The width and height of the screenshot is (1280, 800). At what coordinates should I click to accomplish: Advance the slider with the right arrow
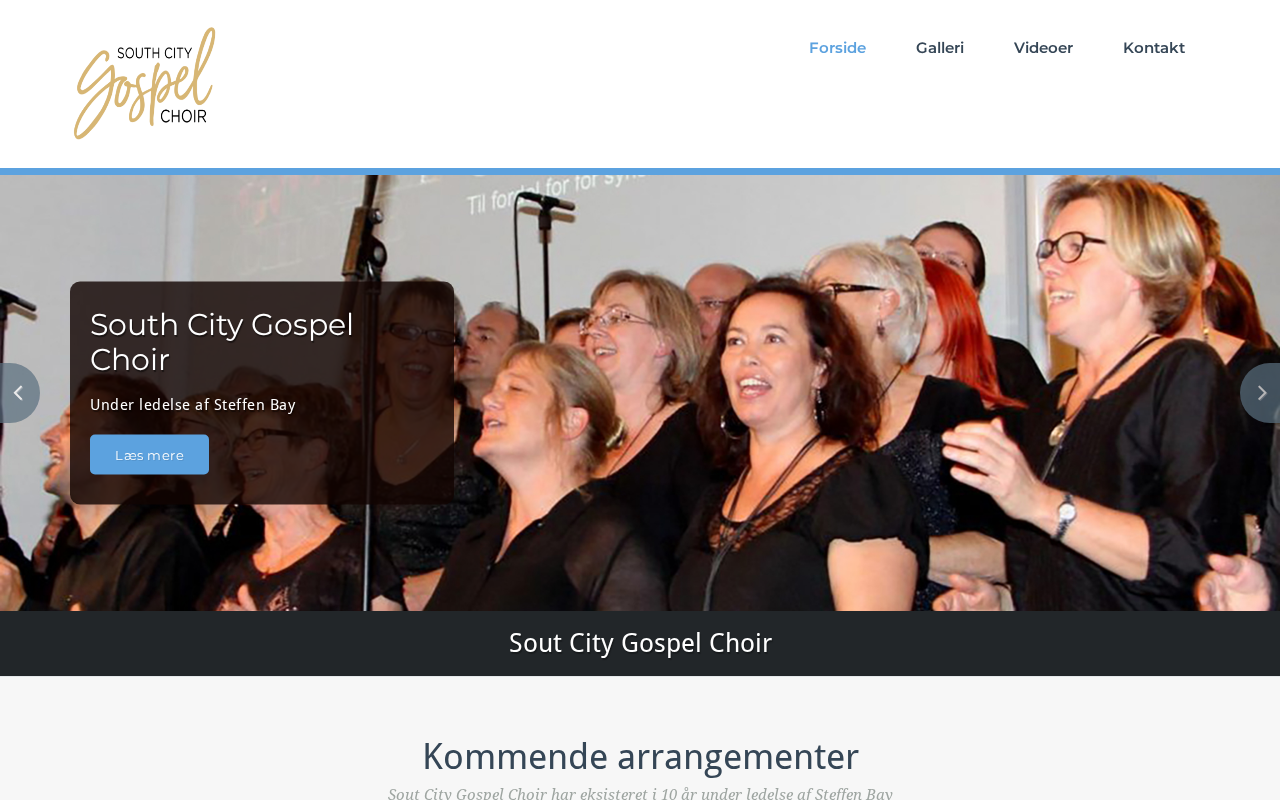(x=1261, y=393)
